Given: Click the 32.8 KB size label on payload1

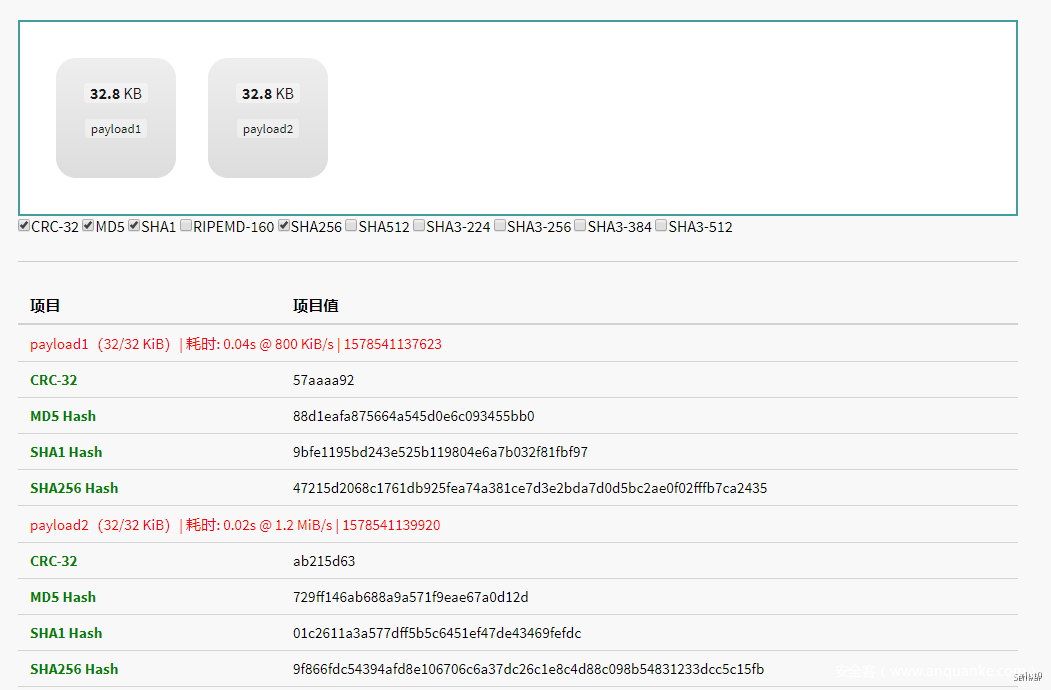Looking at the screenshot, I should click(115, 94).
